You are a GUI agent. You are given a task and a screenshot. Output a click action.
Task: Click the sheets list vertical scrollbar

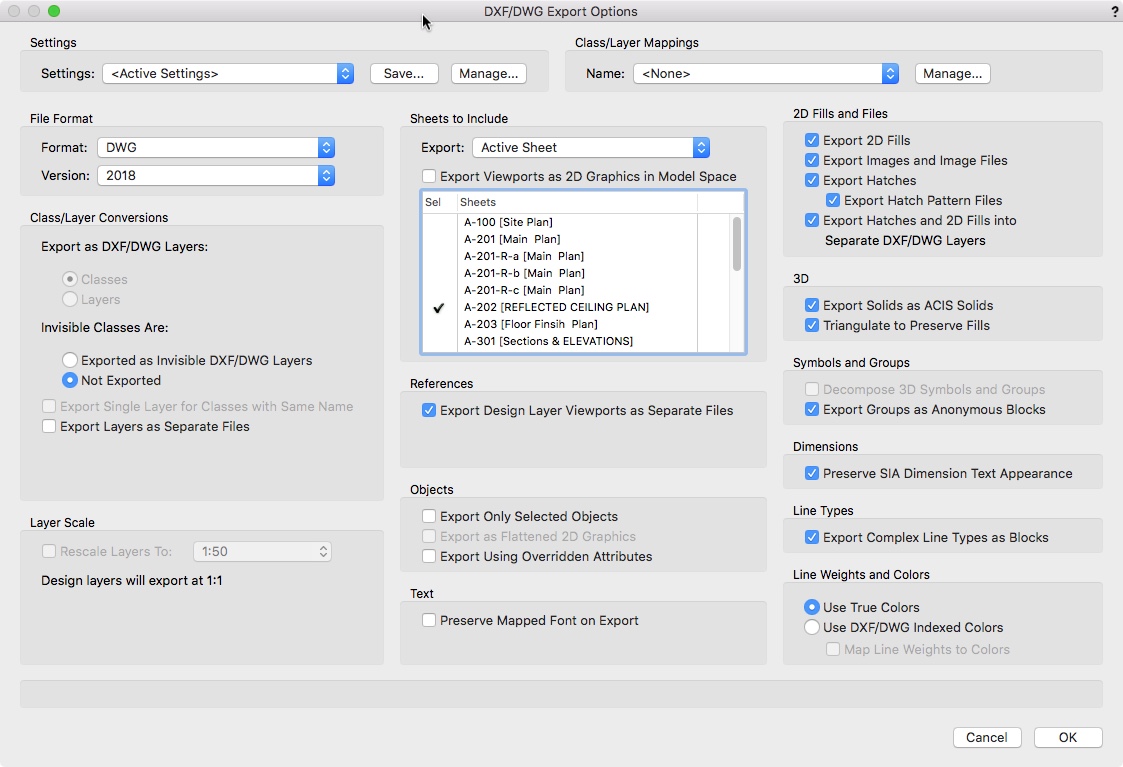(x=737, y=244)
